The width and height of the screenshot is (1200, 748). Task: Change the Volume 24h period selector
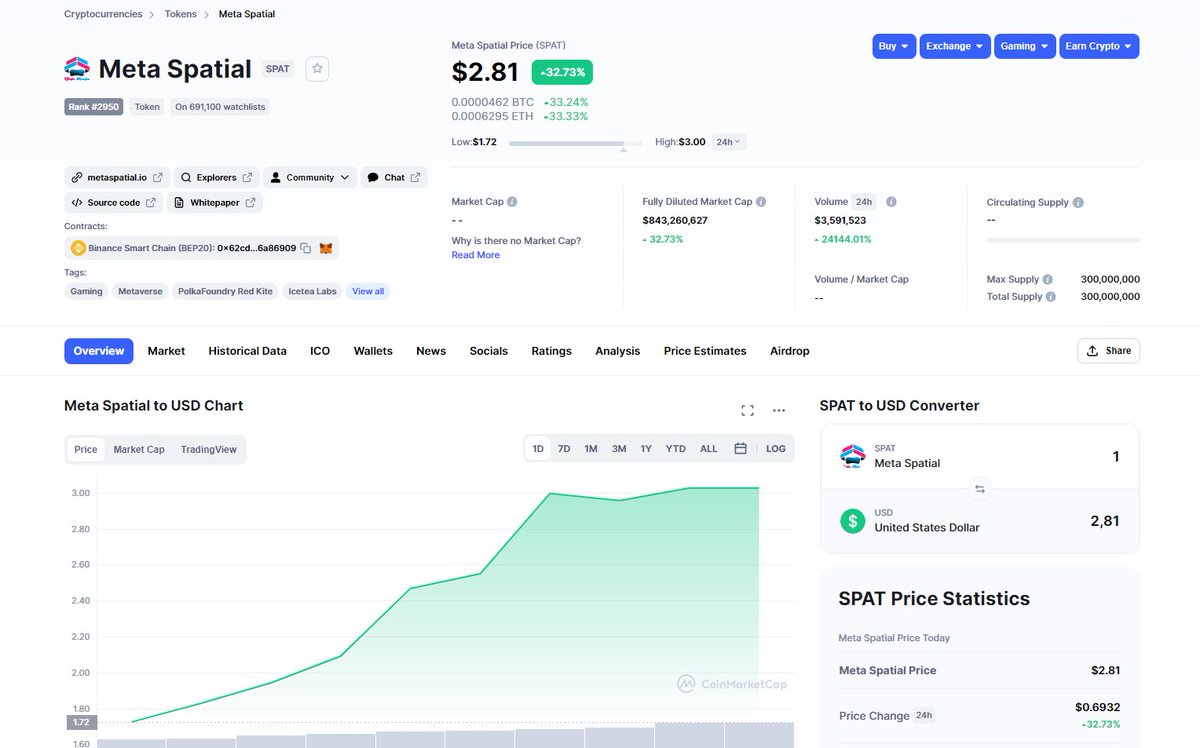[x=864, y=202]
